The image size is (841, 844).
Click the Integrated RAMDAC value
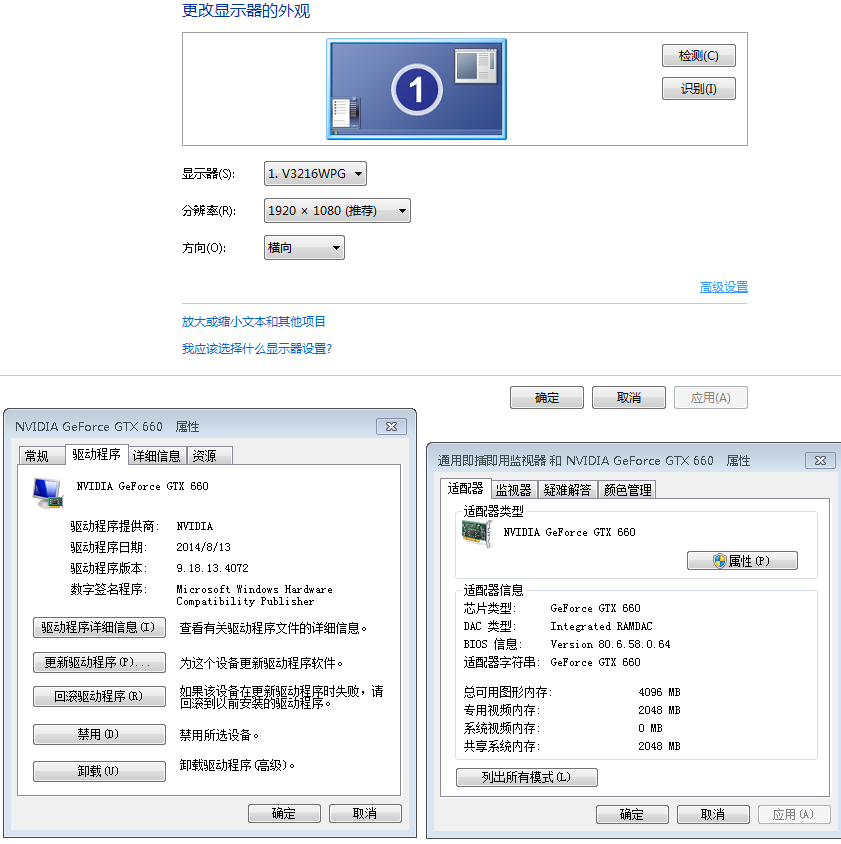pyautogui.click(x=601, y=626)
